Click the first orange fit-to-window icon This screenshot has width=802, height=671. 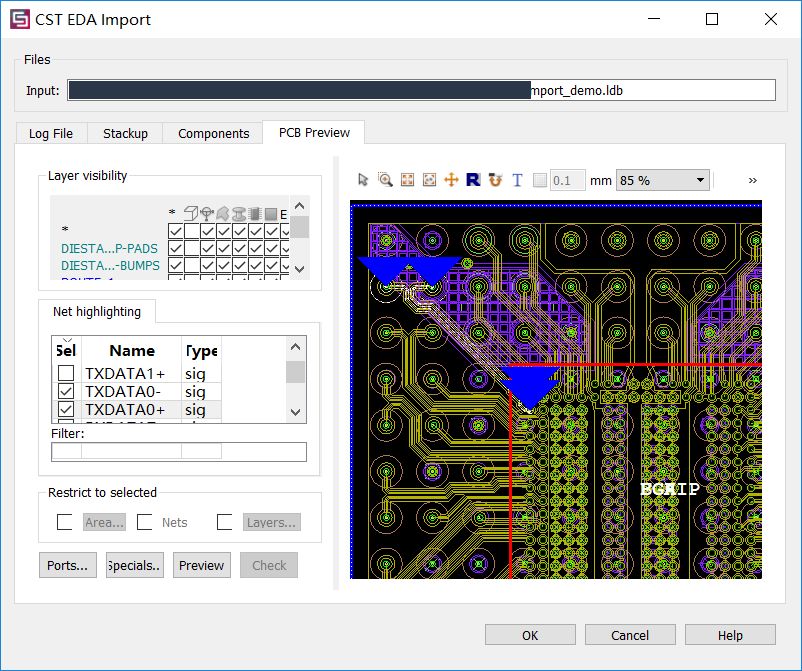[x=407, y=180]
